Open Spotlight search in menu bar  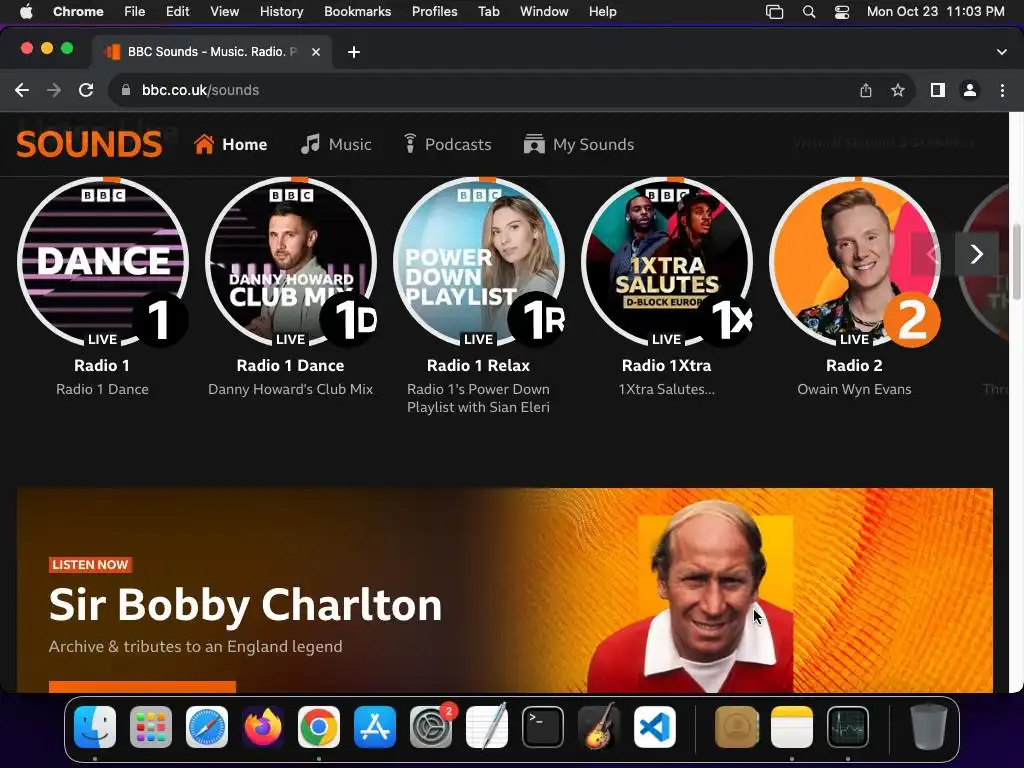(x=808, y=11)
